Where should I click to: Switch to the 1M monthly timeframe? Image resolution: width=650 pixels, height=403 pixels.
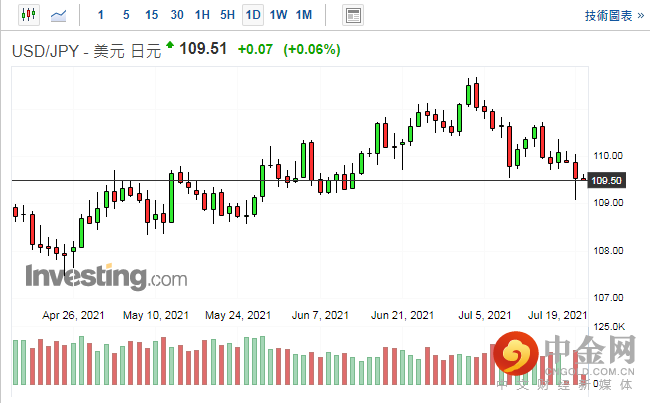pos(304,15)
